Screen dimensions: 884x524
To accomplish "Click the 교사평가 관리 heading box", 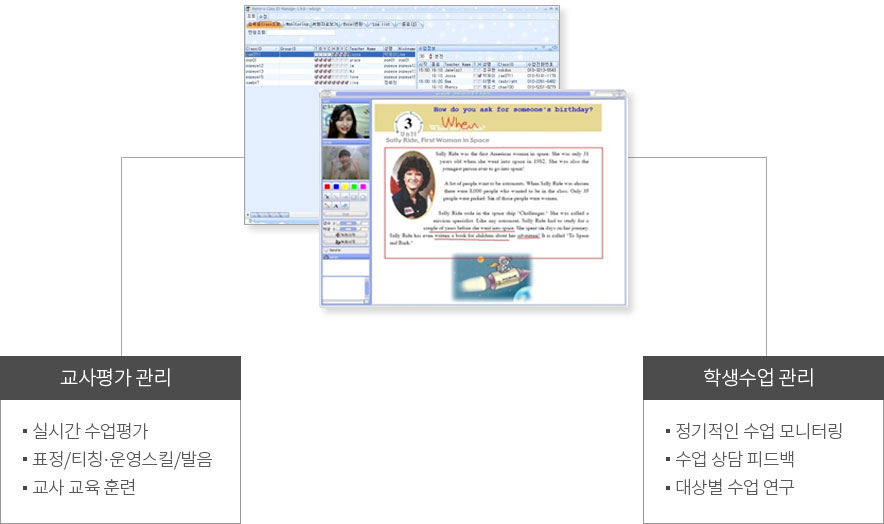I will (x=120, y=378).
